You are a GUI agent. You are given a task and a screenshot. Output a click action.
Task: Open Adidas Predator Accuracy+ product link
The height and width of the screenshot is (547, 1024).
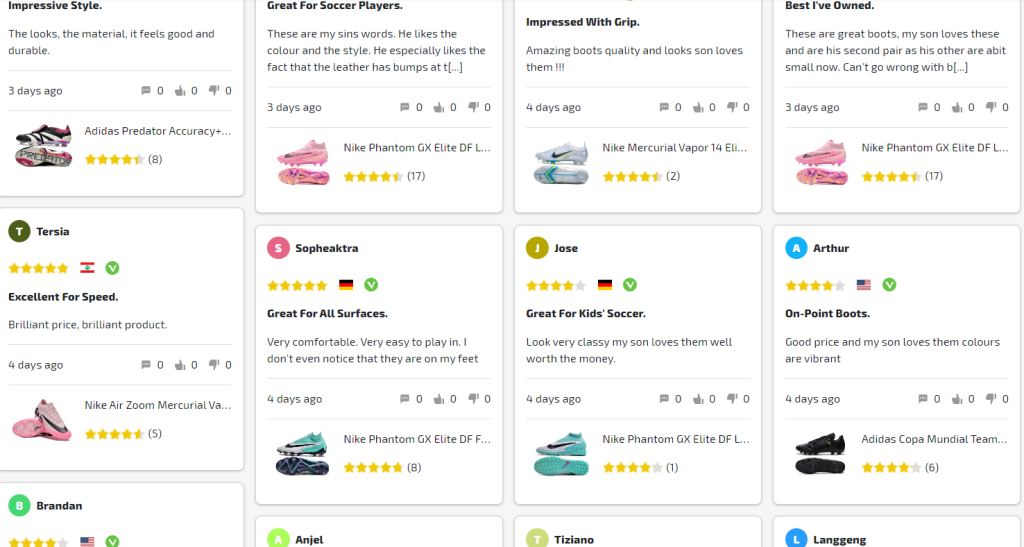157,131
